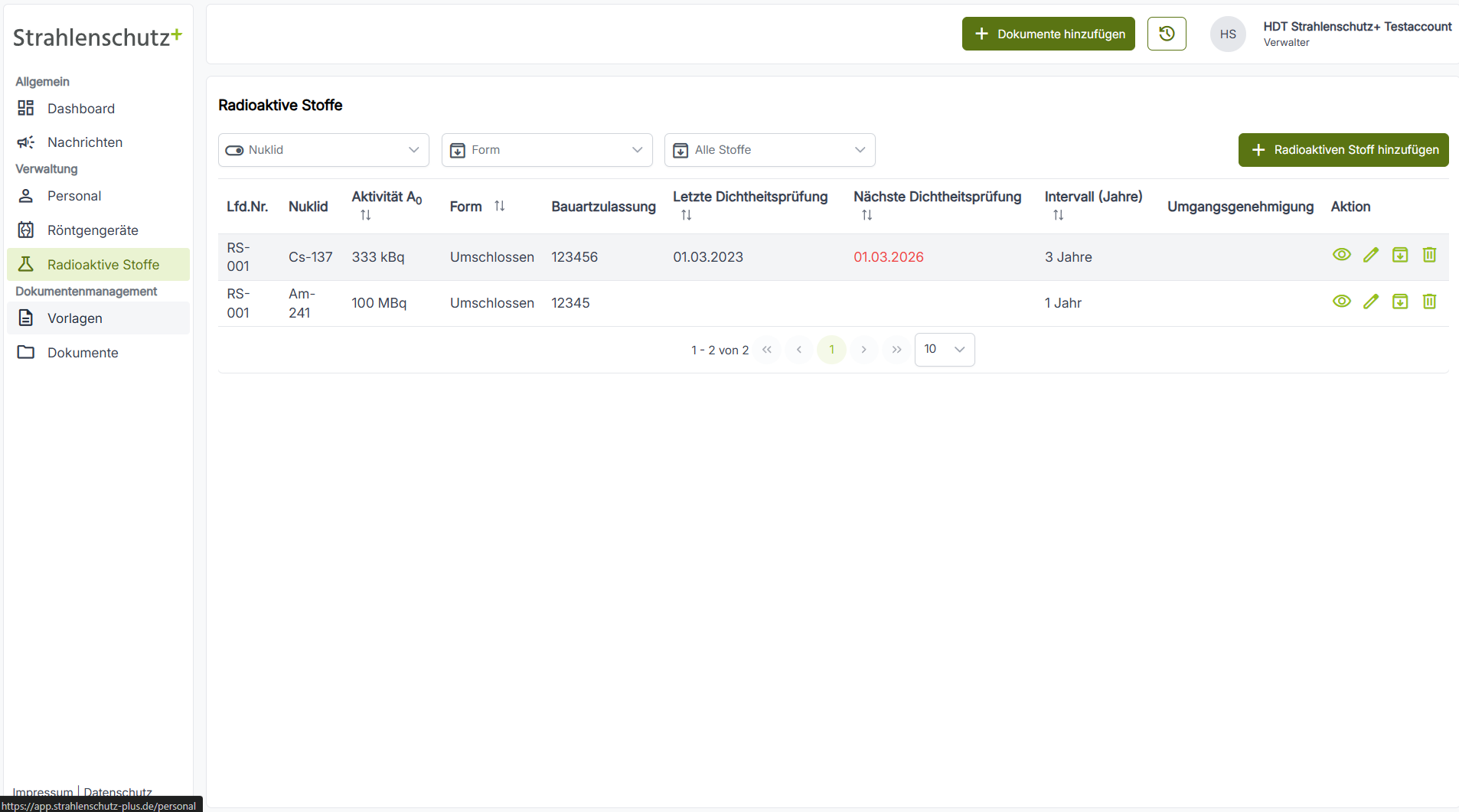Click Bauartzulassung value 123456
Image resolution: width=1459 pixels, height=812 pixels.
[x=574, y=257]
